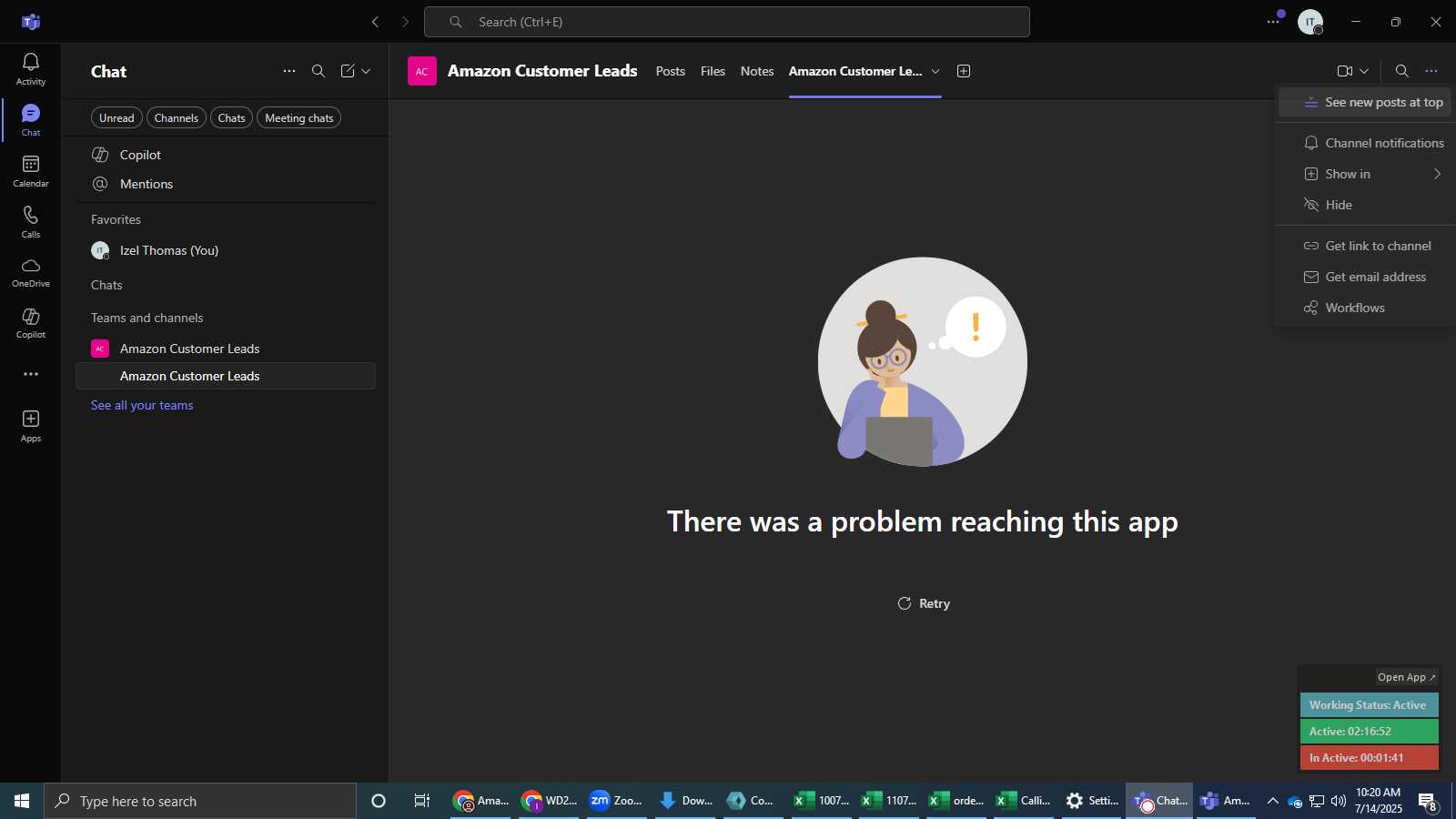Screen dimensions: 1456x819
Task: Choose See new posts at top
Action: click(1365, 102)
